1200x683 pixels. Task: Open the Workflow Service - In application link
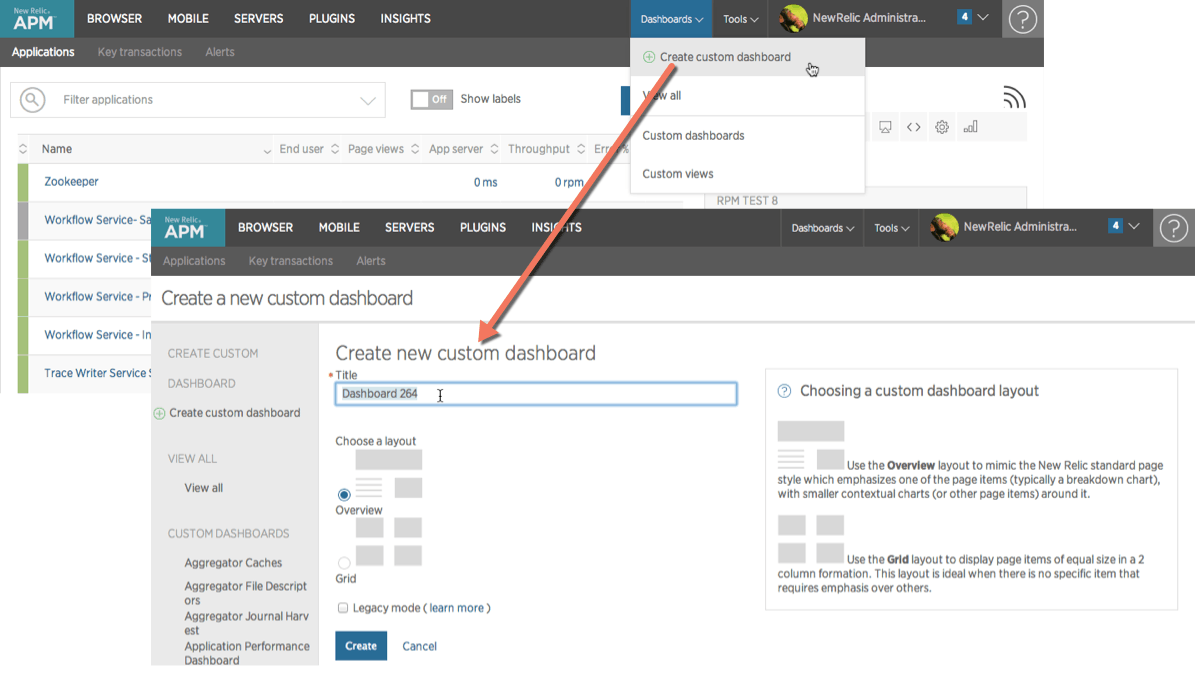(98, 335)
